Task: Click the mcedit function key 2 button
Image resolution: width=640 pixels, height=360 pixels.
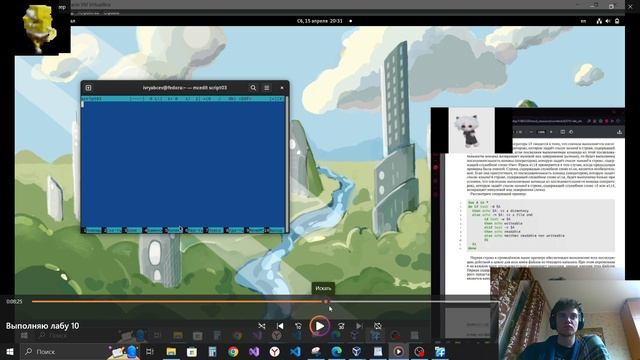Action: pyautogui.click(x=112, y=230)
